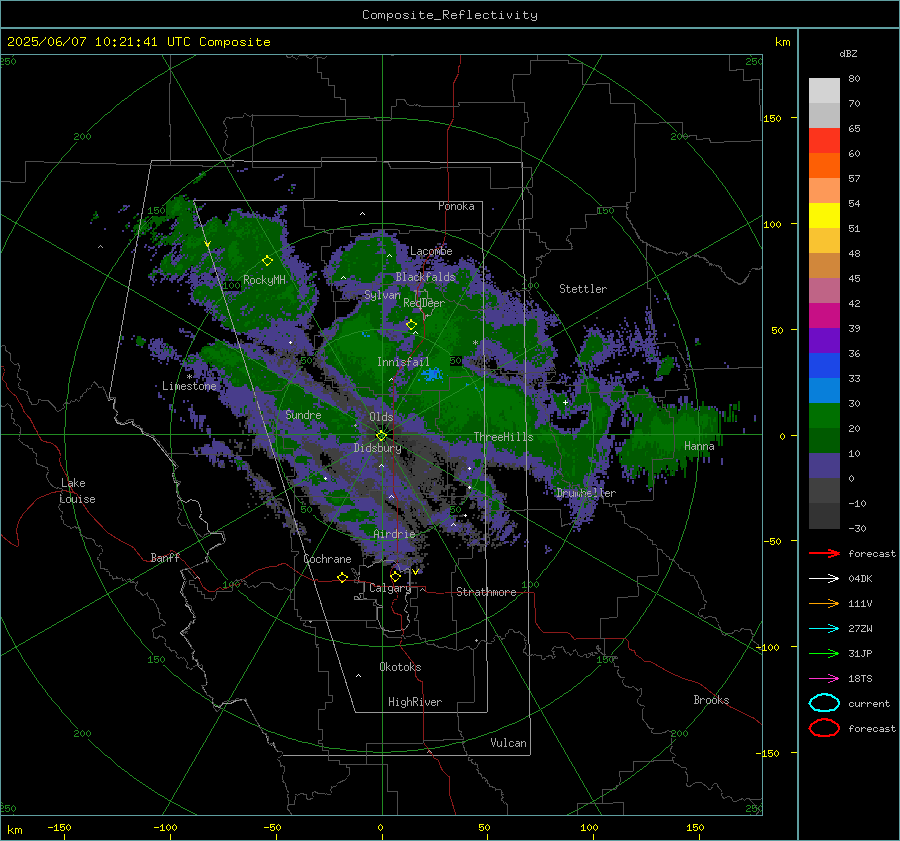The image size is (900, 841).
Task: Click the yellow diamond marker above Calgary
Action: click(395, 576)
